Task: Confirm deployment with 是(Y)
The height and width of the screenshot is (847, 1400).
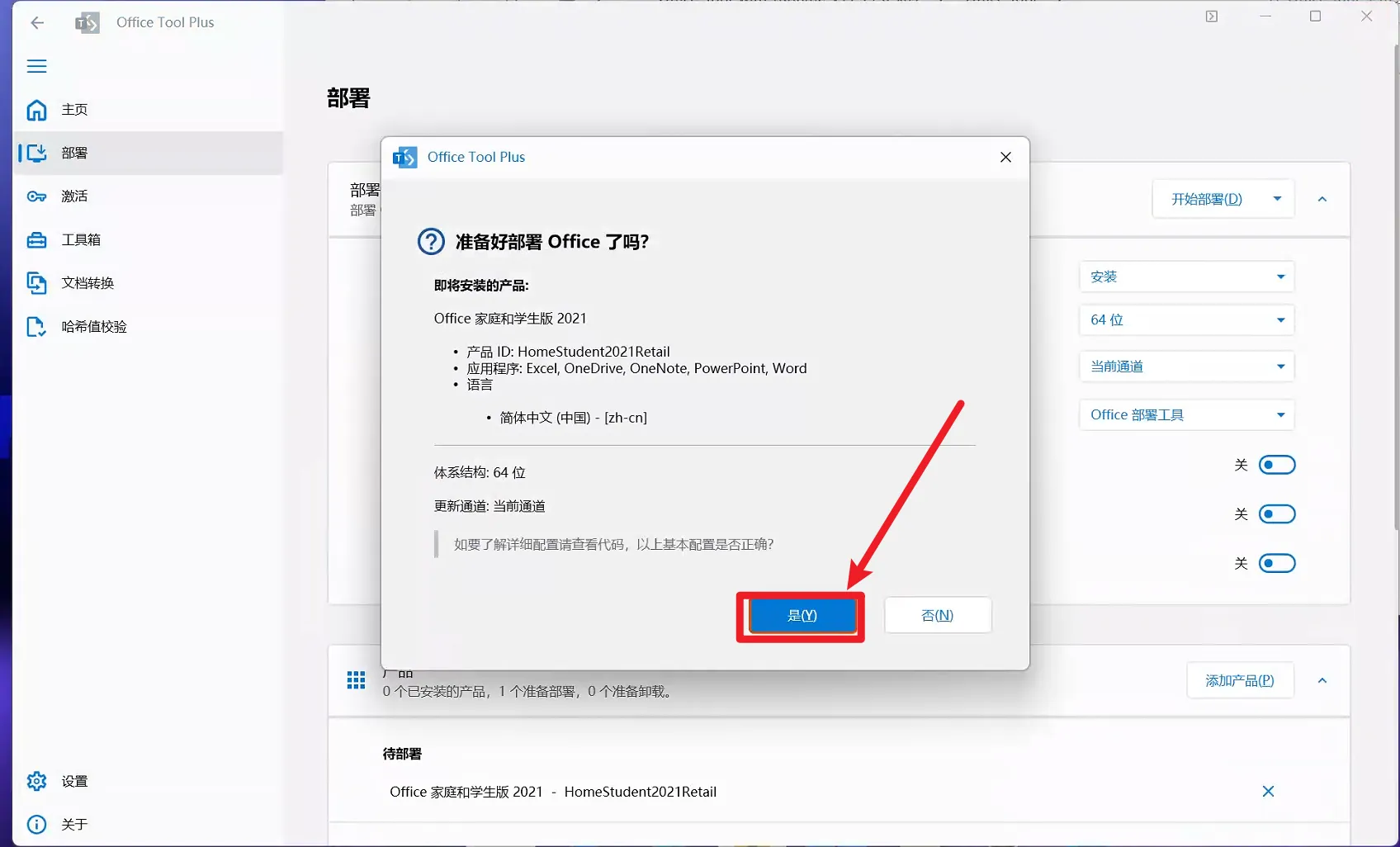Action: (802, 616)
